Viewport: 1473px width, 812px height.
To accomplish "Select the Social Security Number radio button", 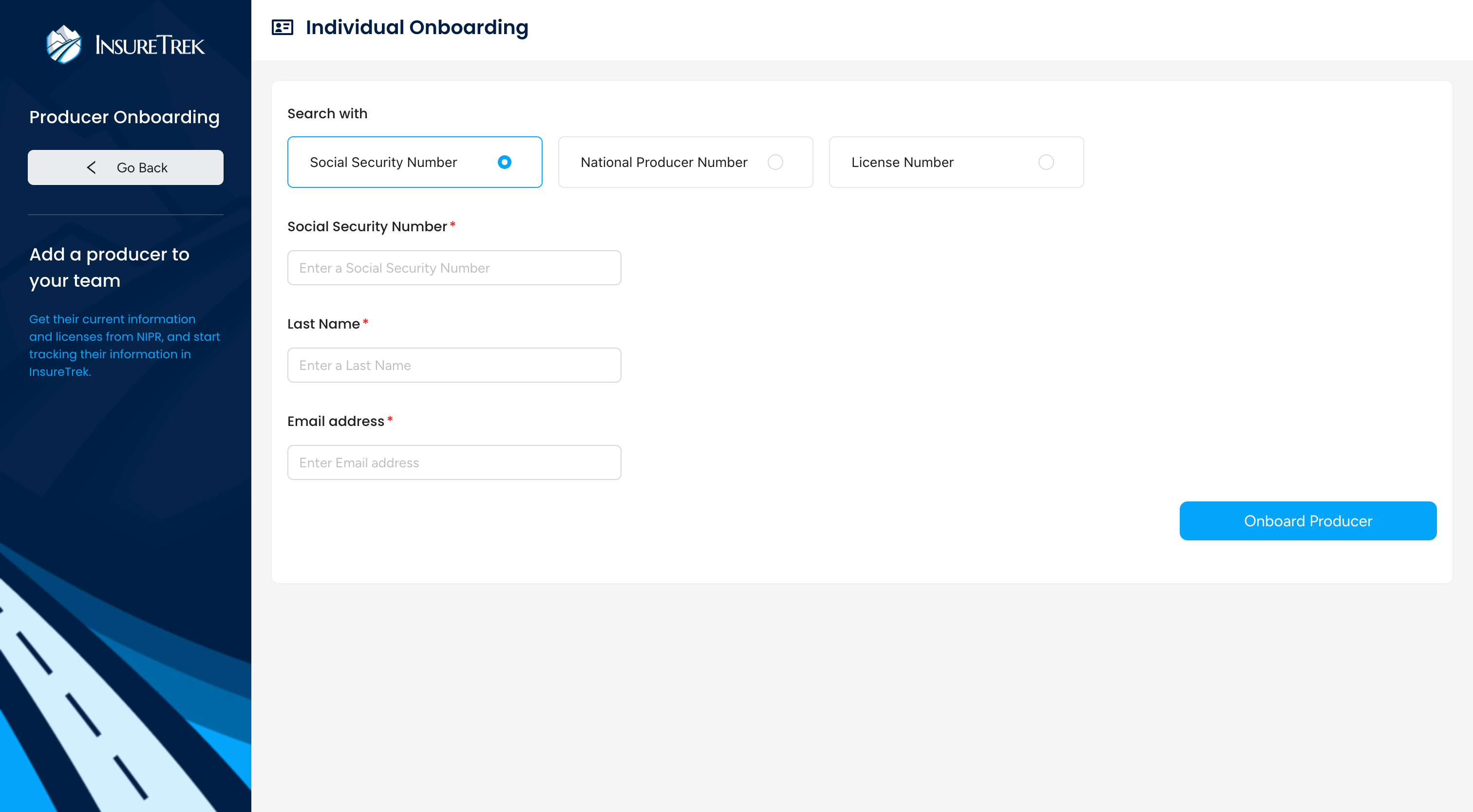I will [x=504, y=162].
